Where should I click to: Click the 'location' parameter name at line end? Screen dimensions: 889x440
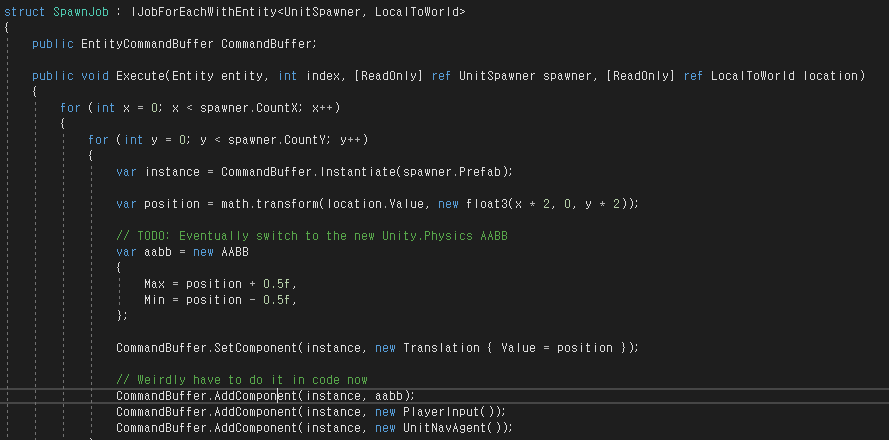tap(829, 76)
